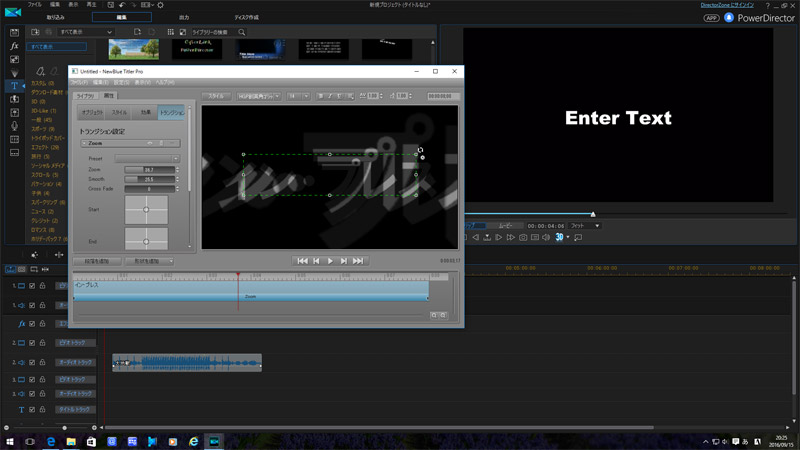
Task: Open the FX Effect Room
Action: click(x=15, y=47)
